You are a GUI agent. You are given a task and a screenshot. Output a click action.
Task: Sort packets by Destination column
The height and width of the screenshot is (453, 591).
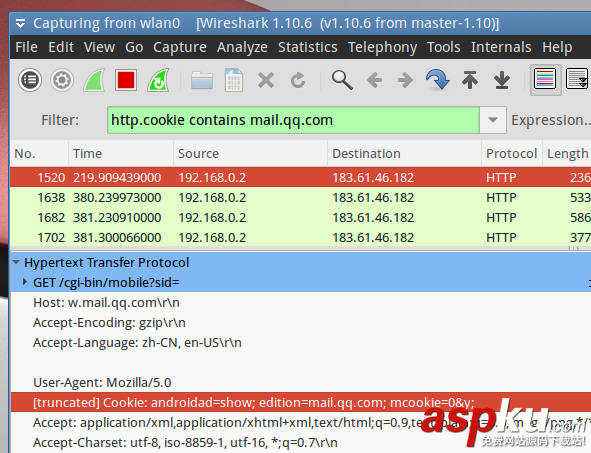click(404, 153)
